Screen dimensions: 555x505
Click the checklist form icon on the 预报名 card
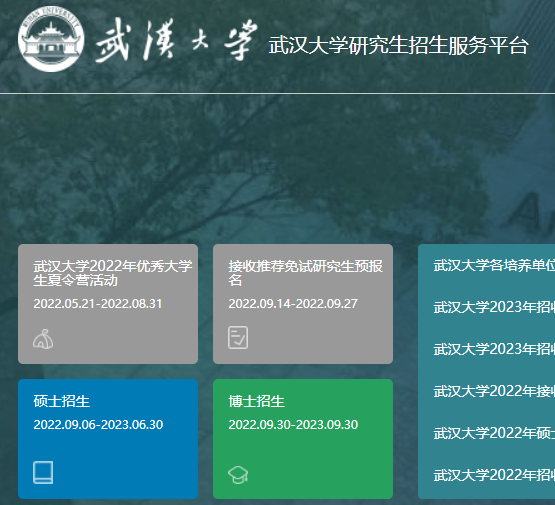pos(238,337)
